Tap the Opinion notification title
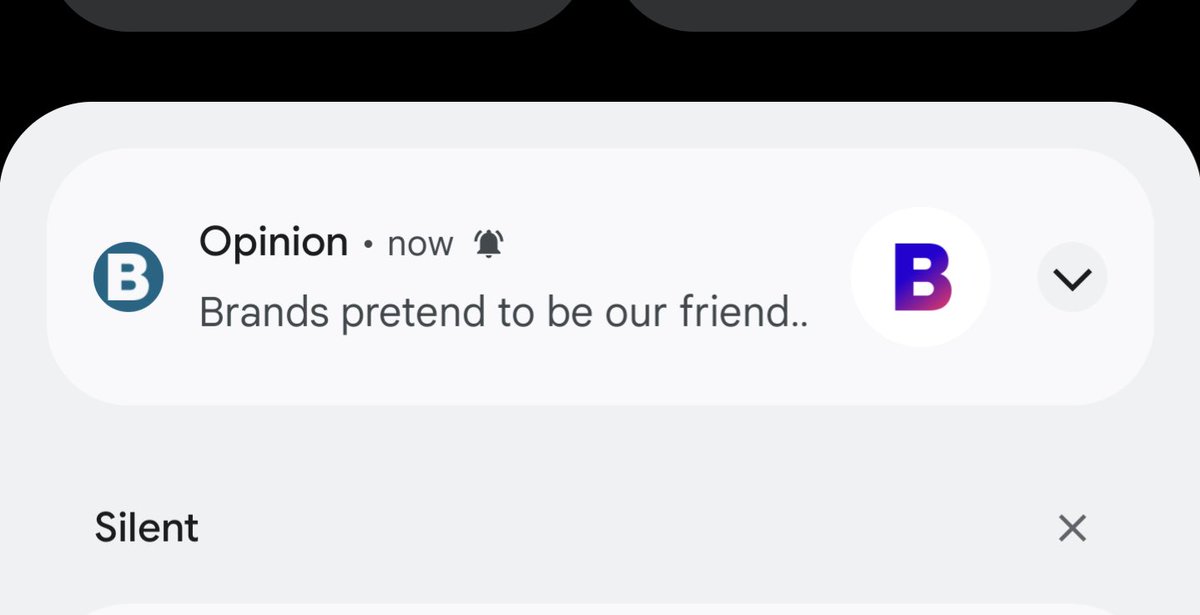Screen dimensions: 1200x615 (273, 242)
